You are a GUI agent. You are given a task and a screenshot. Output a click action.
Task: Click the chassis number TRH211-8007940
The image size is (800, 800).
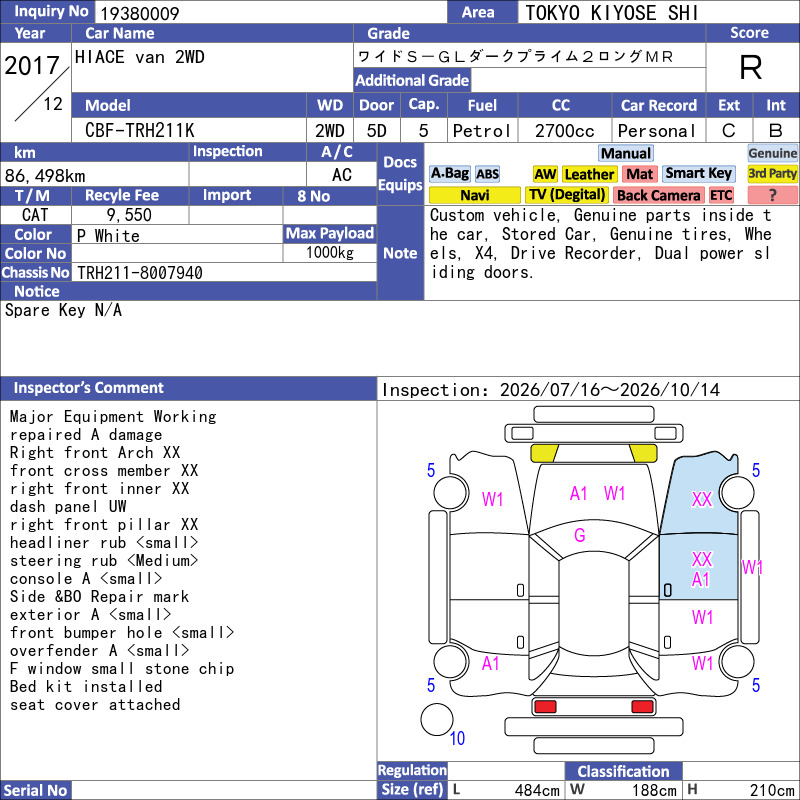[139, 272]
